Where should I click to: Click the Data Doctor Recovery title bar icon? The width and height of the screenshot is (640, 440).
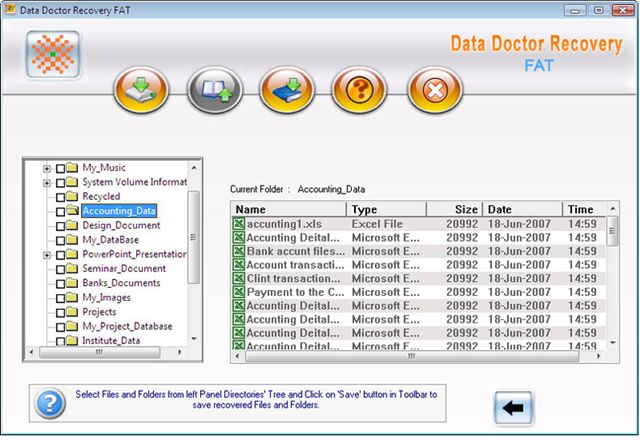10,9
